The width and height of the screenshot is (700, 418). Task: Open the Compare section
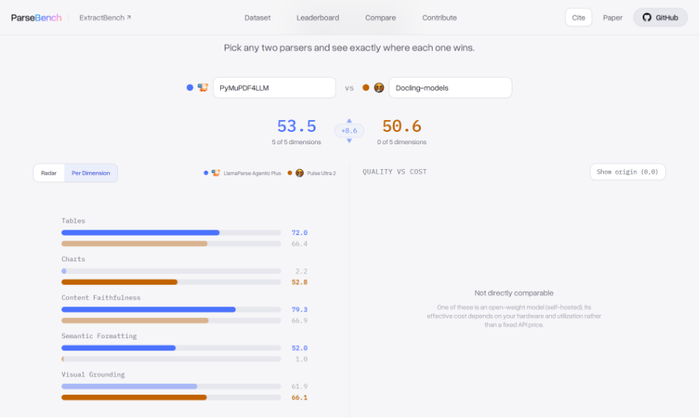pyautogui.click(x=380, y=18)
